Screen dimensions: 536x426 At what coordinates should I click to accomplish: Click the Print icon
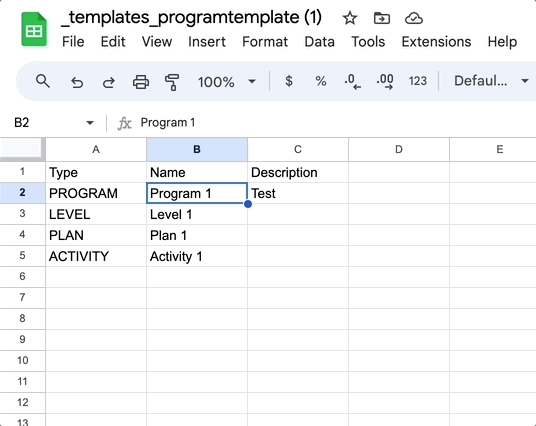click(140, 82)
